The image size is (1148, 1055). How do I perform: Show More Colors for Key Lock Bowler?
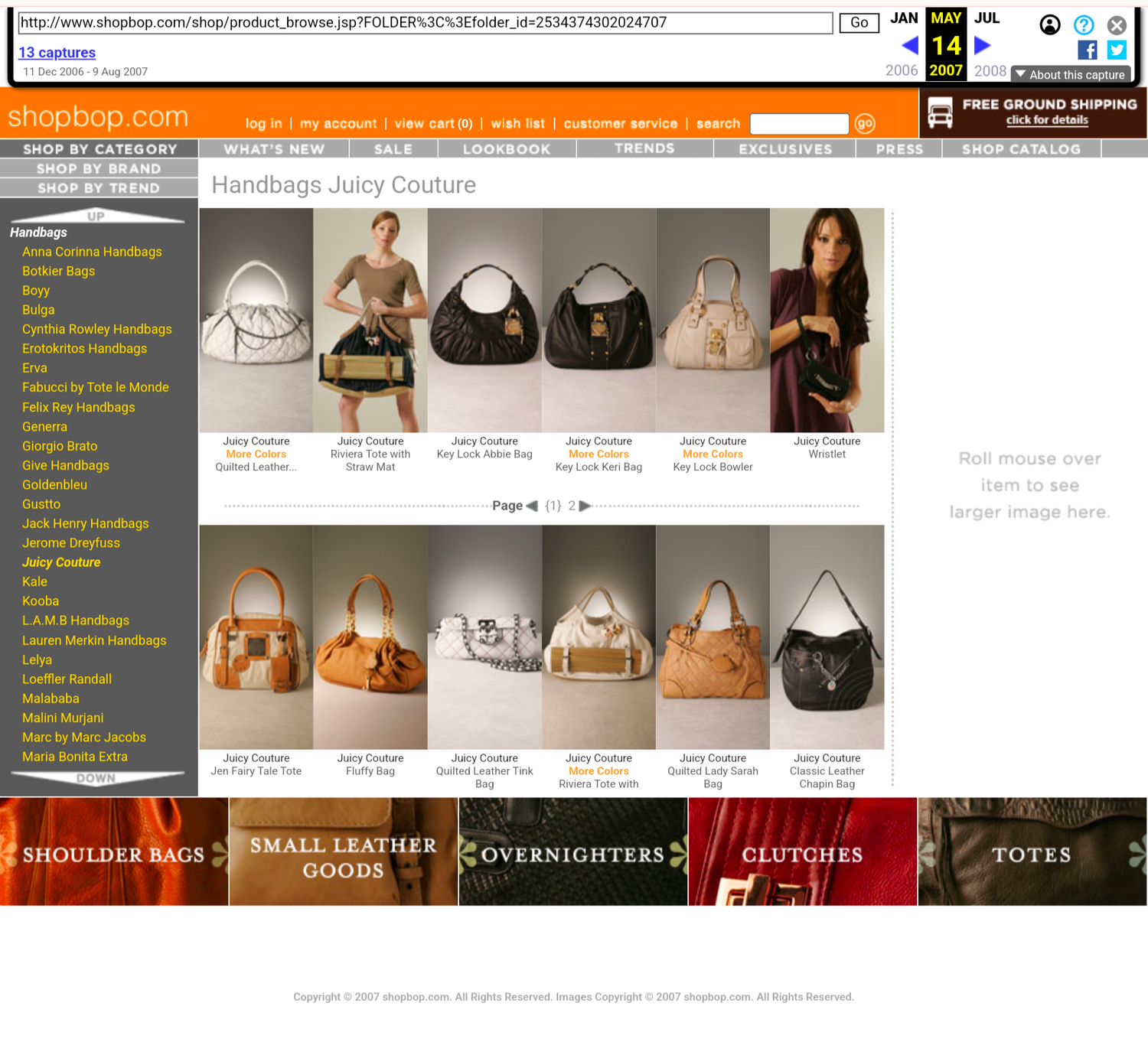(713, 454)
